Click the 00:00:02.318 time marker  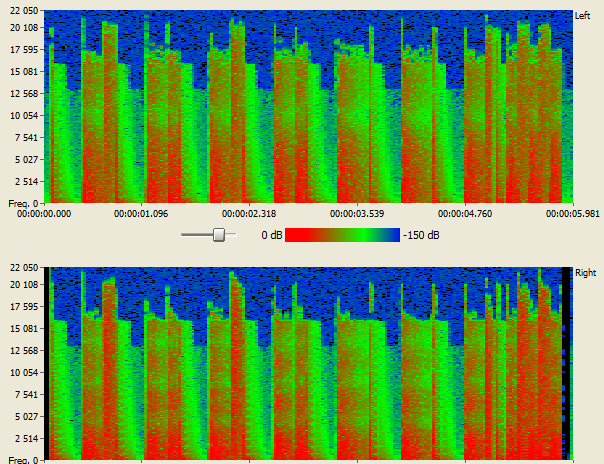coord(250,212)
